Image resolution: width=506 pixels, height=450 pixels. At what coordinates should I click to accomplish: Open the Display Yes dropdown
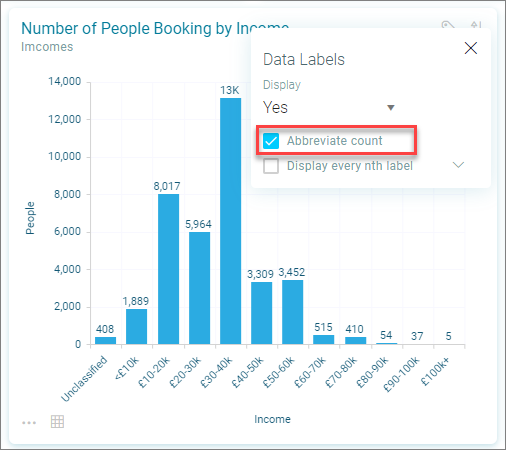coord(329,107)
